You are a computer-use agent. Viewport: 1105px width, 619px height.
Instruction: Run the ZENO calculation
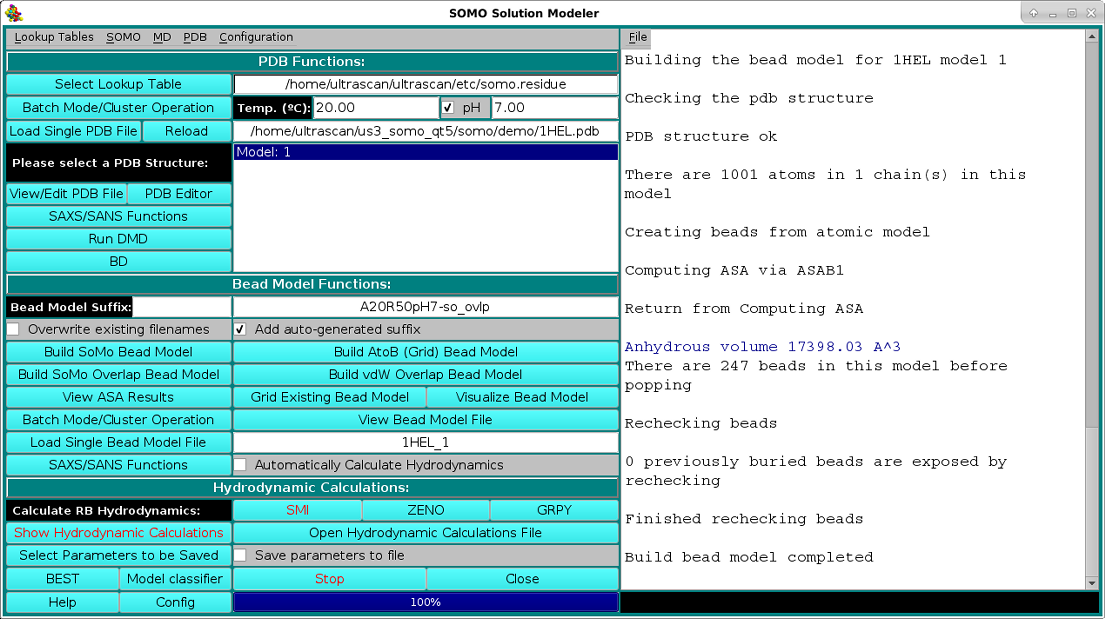426,510
